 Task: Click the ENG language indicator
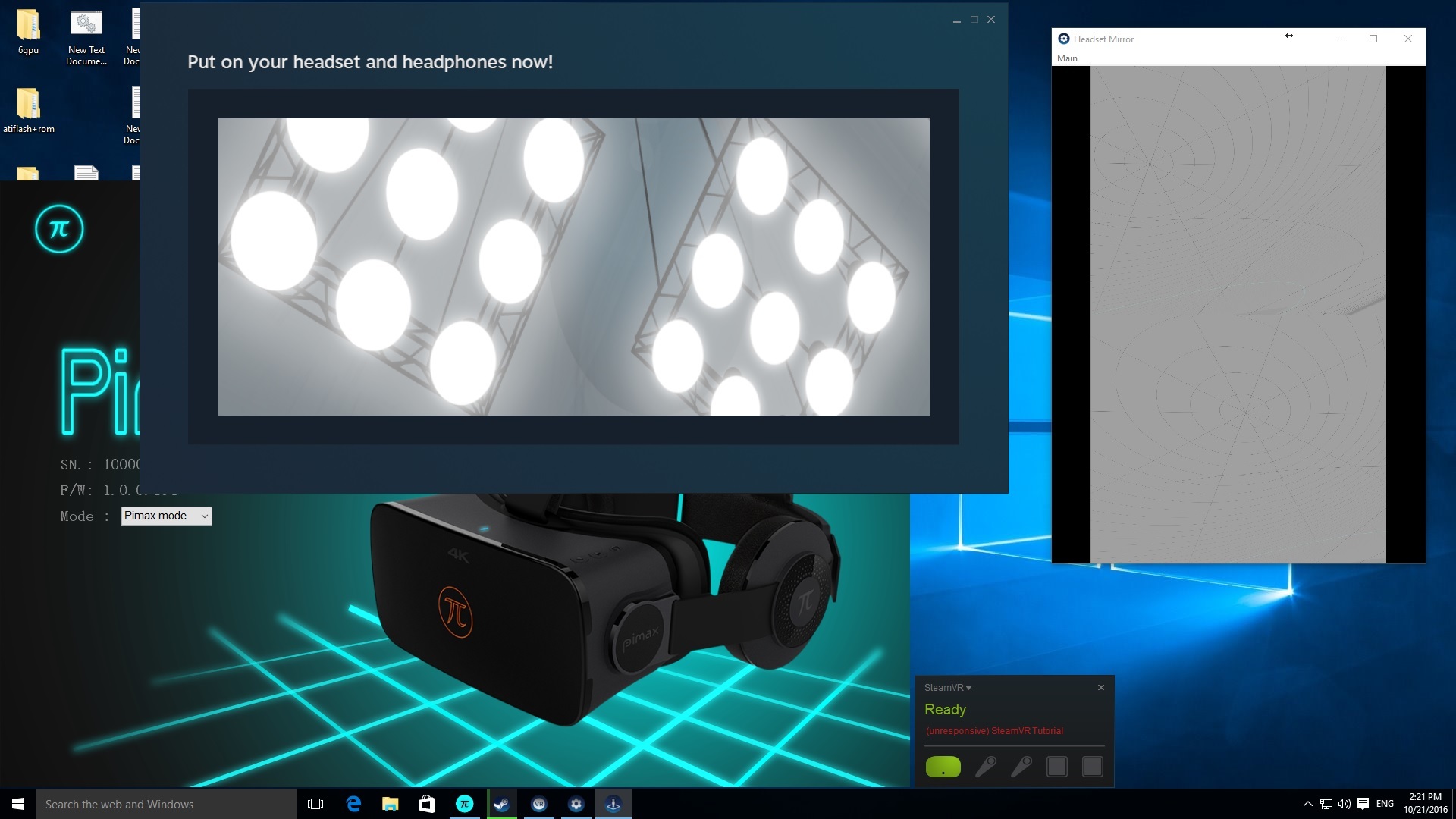point(1385,804)
